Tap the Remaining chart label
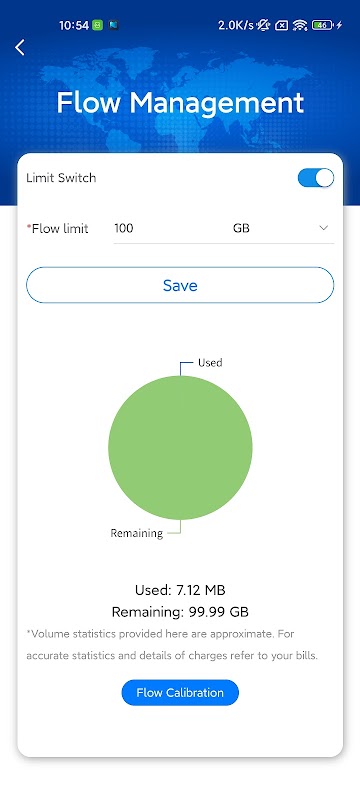Image resolution: width=360 pixels, height=800 pixels. tap(137, 533)
